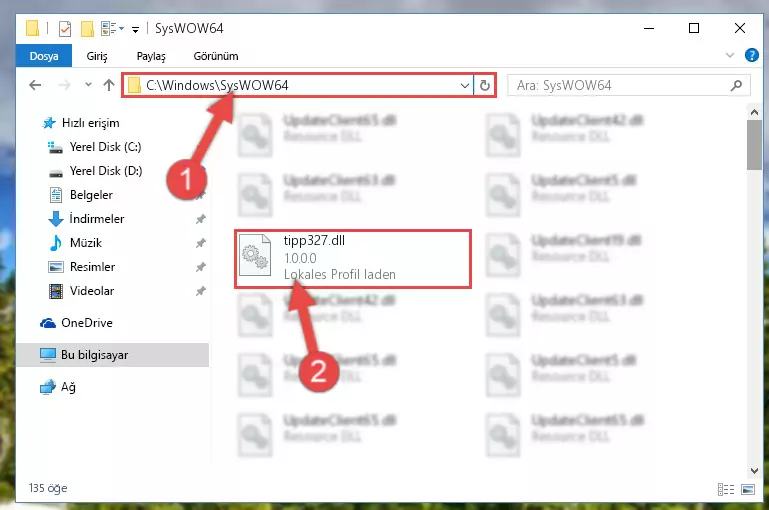The height and width of the screenshot is (510, 769).
Task: Click the folder icon in title bar
Action: [x=32, y=28]
